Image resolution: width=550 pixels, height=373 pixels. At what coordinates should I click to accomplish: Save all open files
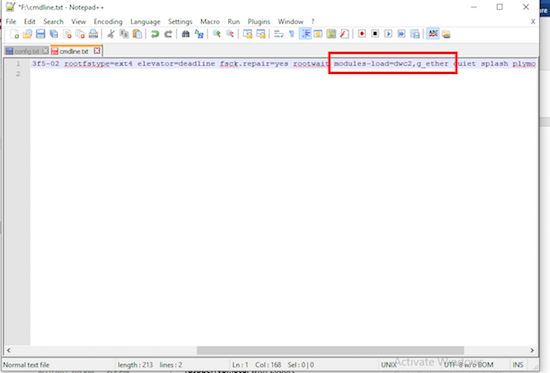[54, 34]
